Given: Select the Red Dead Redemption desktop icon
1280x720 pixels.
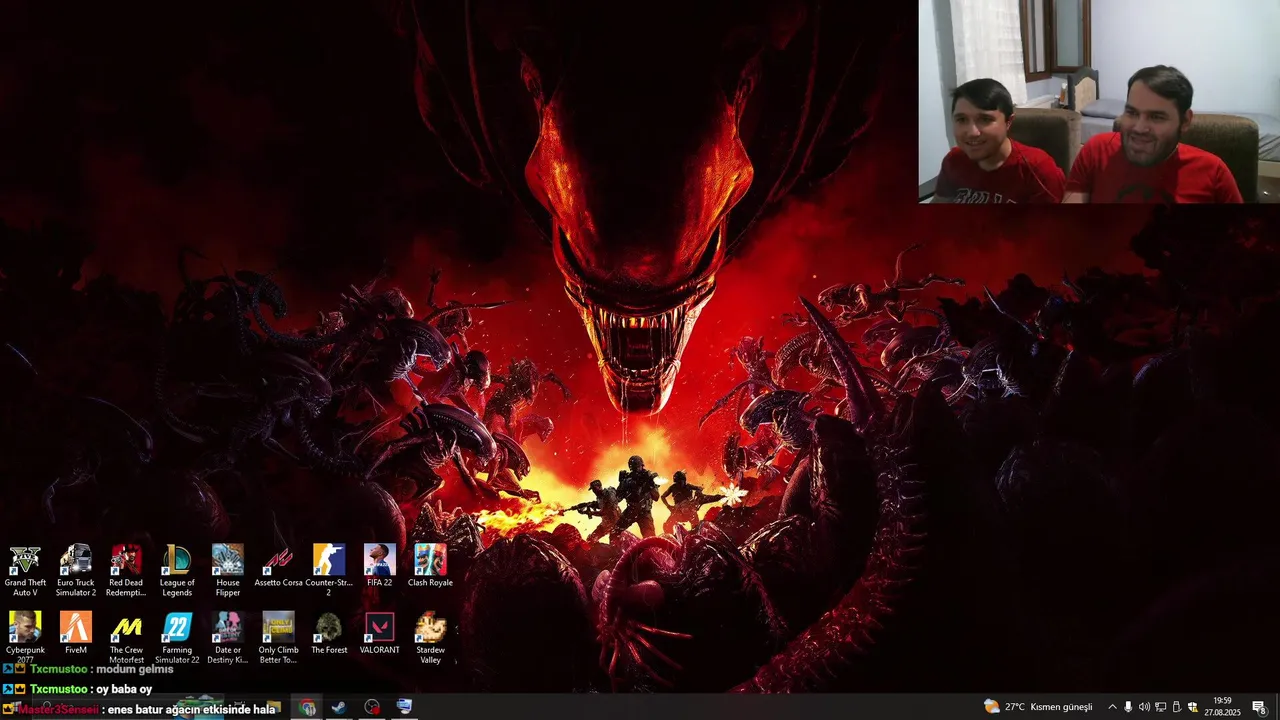Looking at the screenshot, I should pyautogui.click(x=126, y=571).
